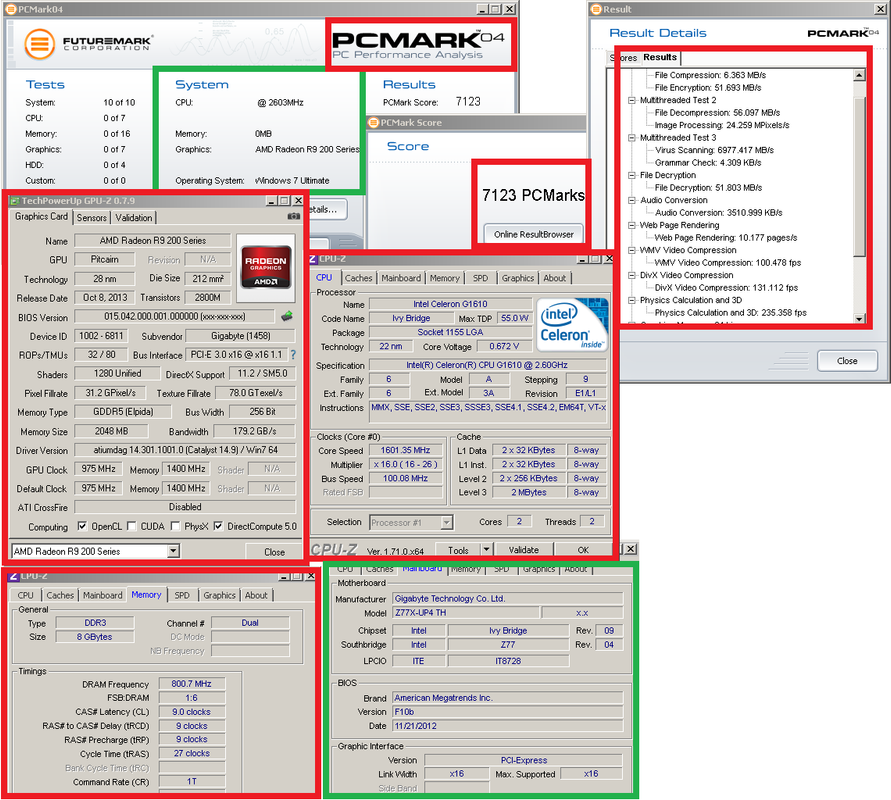This screenshot has height=800, width=891.
Task: Click the GPU-Z Name field AMD Radeon R9 200 Series
Action: tap(152, 240)
